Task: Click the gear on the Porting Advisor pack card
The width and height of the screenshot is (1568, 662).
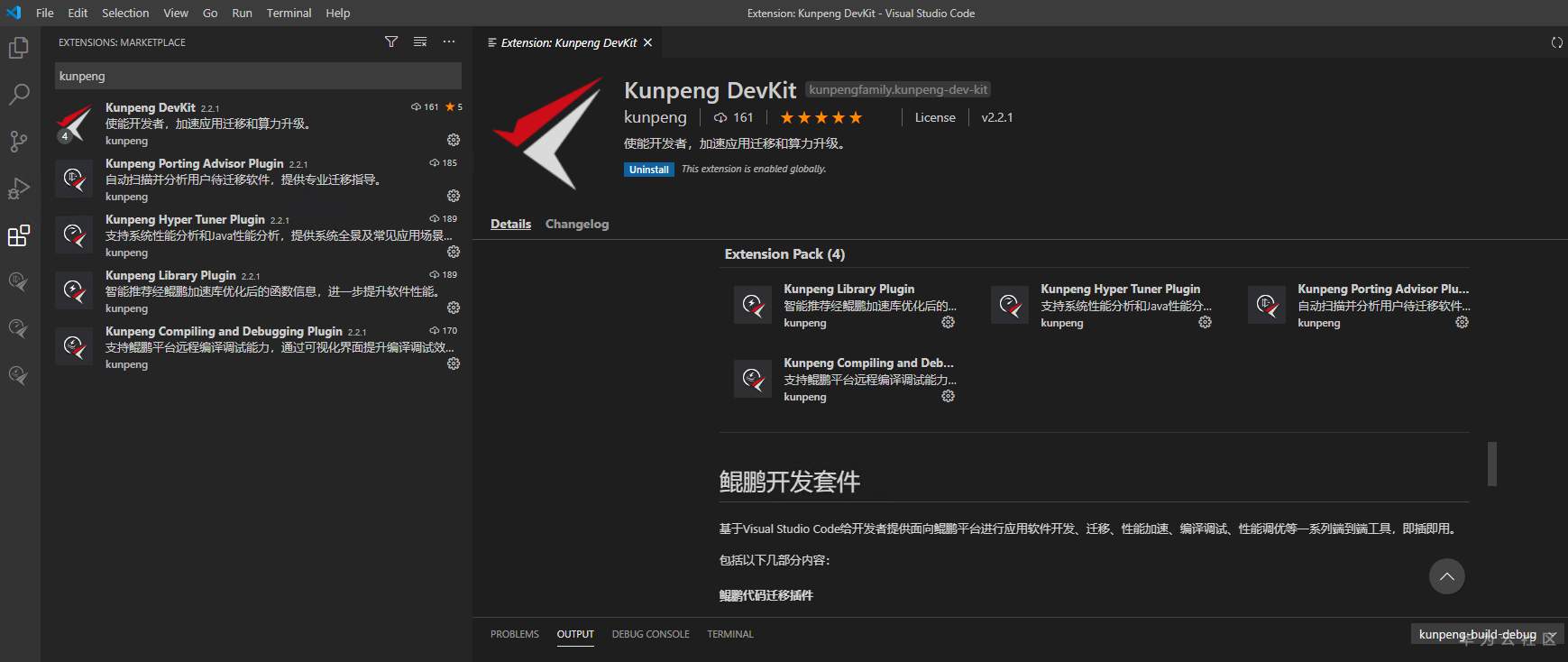Action: 1462,322
